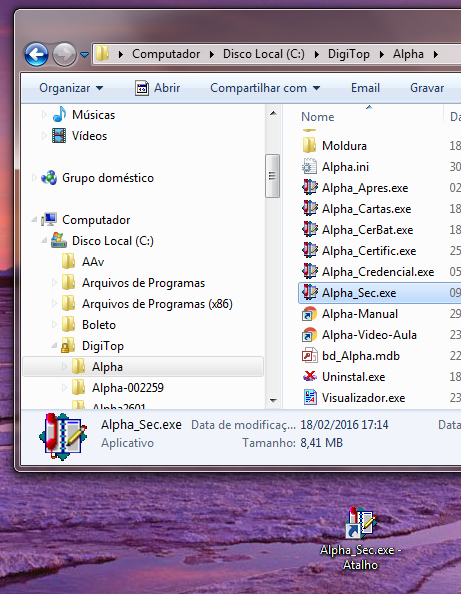
Task: Click the Computador monitor icon in tree
Action: coord(49,219)
